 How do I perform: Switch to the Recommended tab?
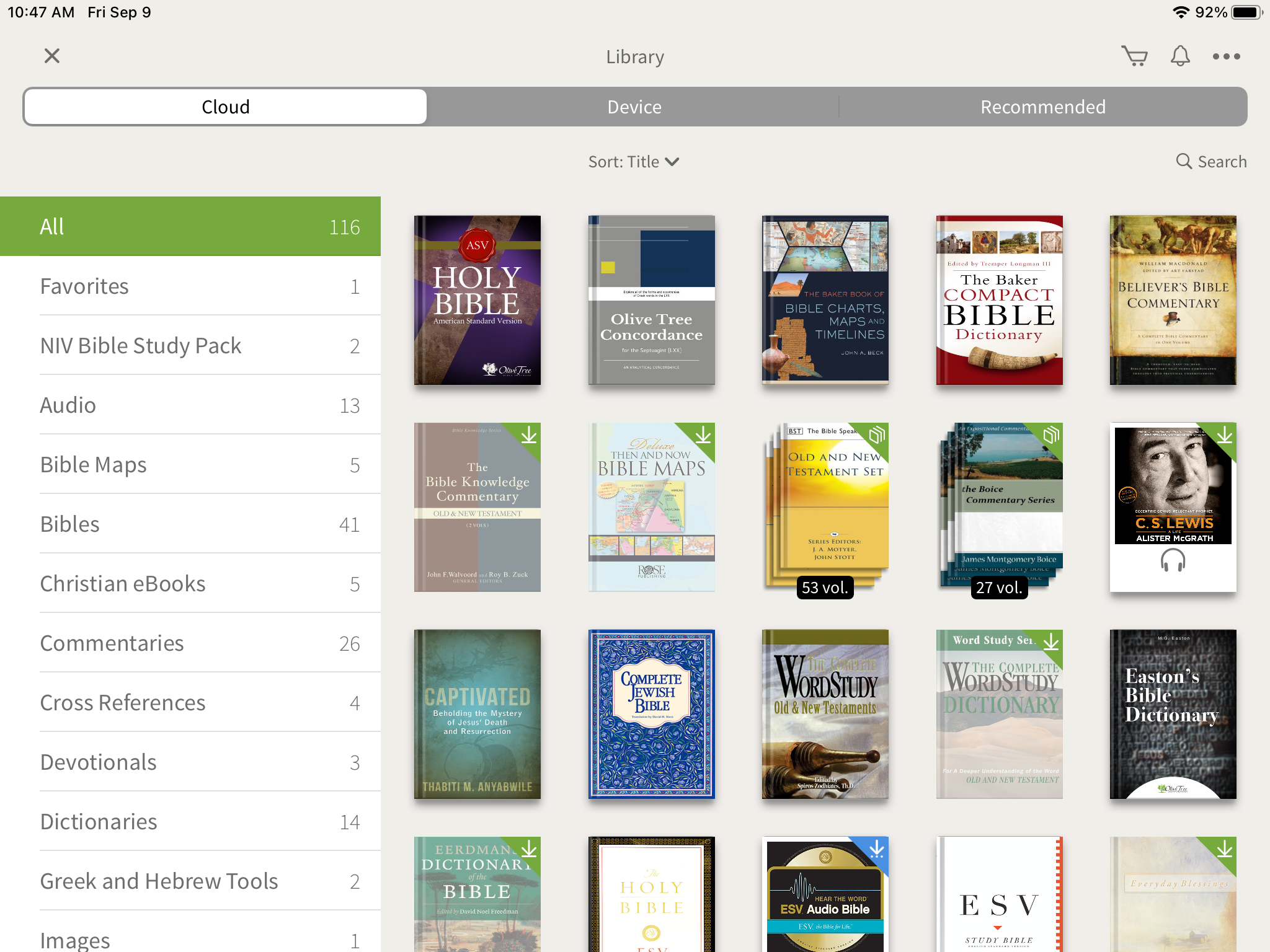tap(1043, 107)
